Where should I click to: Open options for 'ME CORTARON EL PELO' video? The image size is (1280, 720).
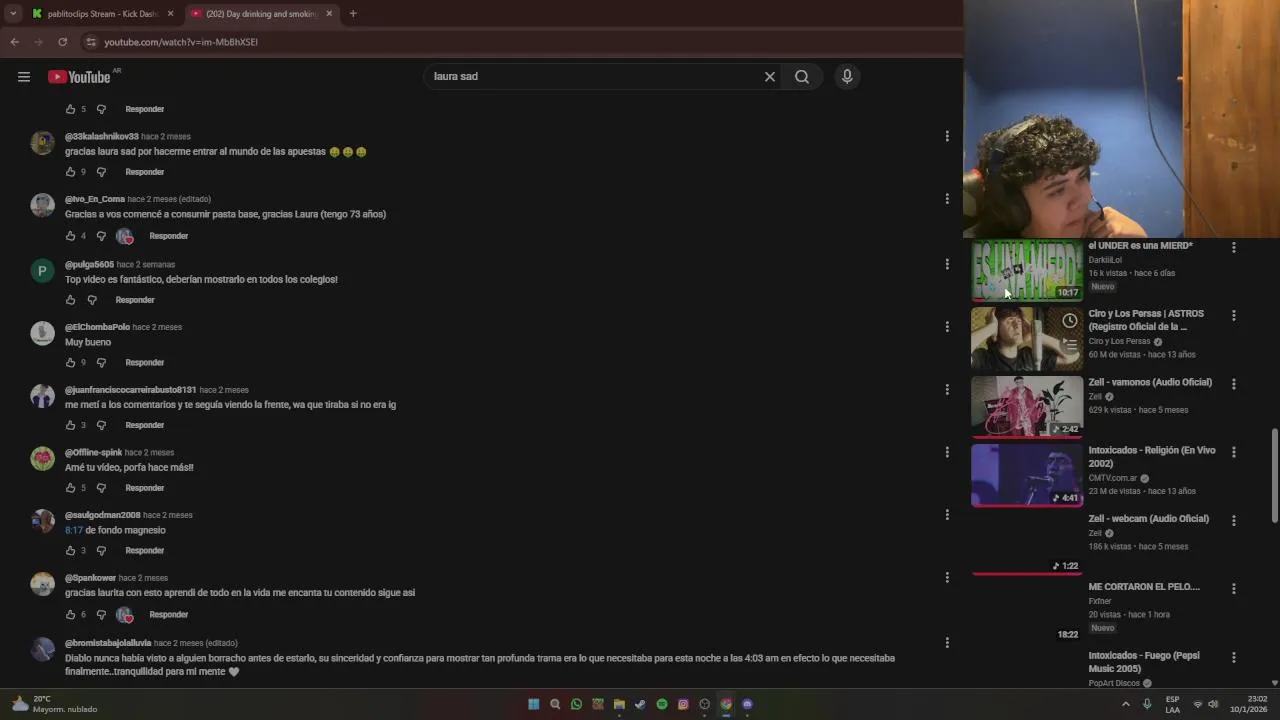point(1233,589)
